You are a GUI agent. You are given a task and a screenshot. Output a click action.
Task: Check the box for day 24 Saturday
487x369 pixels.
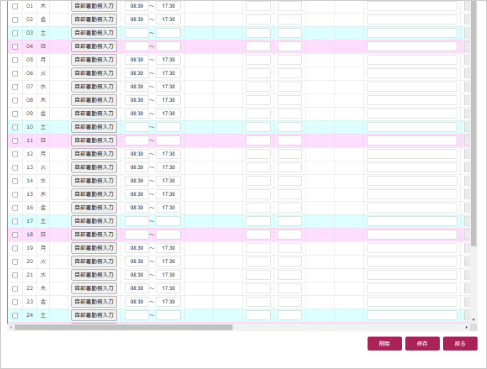[15, 315]
